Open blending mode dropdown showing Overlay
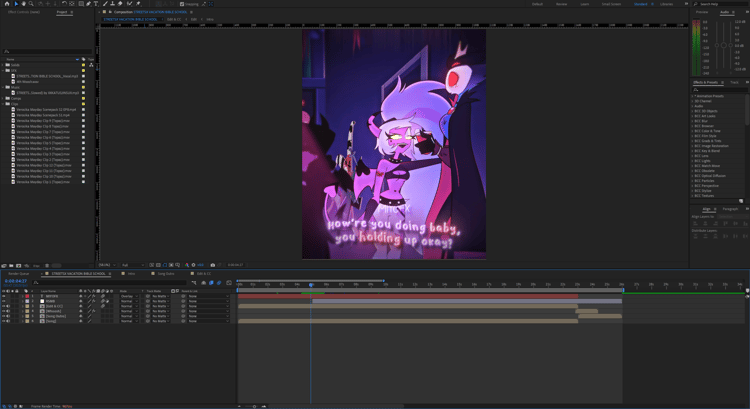This screenshot has height=409, width=750. 129,296
